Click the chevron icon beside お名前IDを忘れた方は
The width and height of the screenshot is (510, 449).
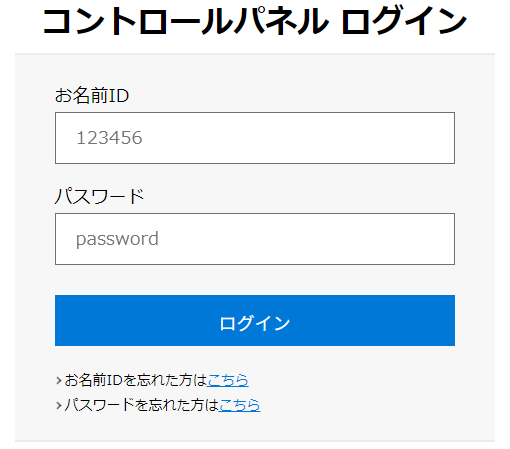(59, 380)
